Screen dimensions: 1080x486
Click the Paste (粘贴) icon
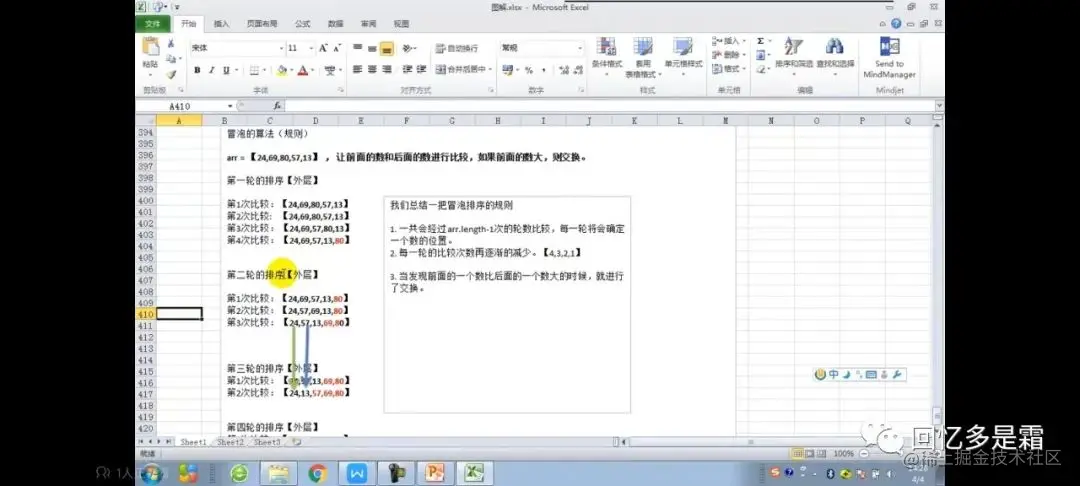tap(150, 47)
